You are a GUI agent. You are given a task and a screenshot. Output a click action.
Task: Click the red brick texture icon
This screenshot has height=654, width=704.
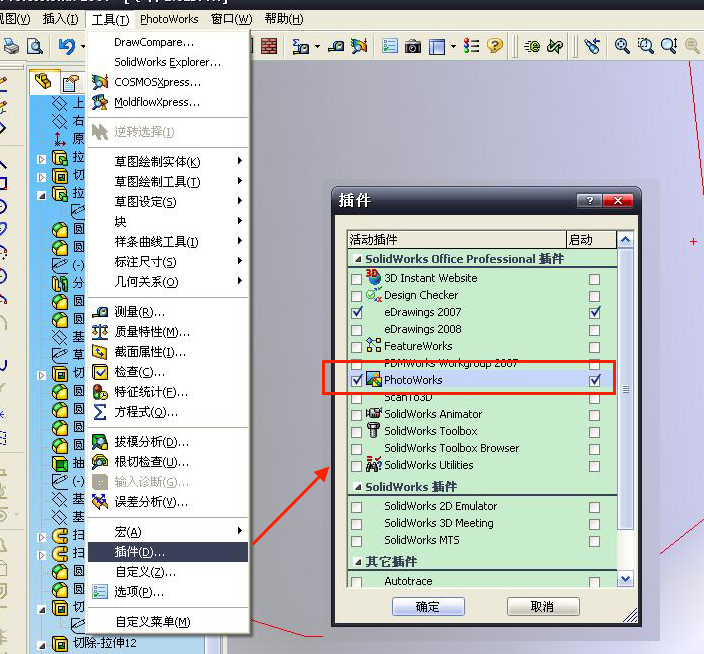269,46
